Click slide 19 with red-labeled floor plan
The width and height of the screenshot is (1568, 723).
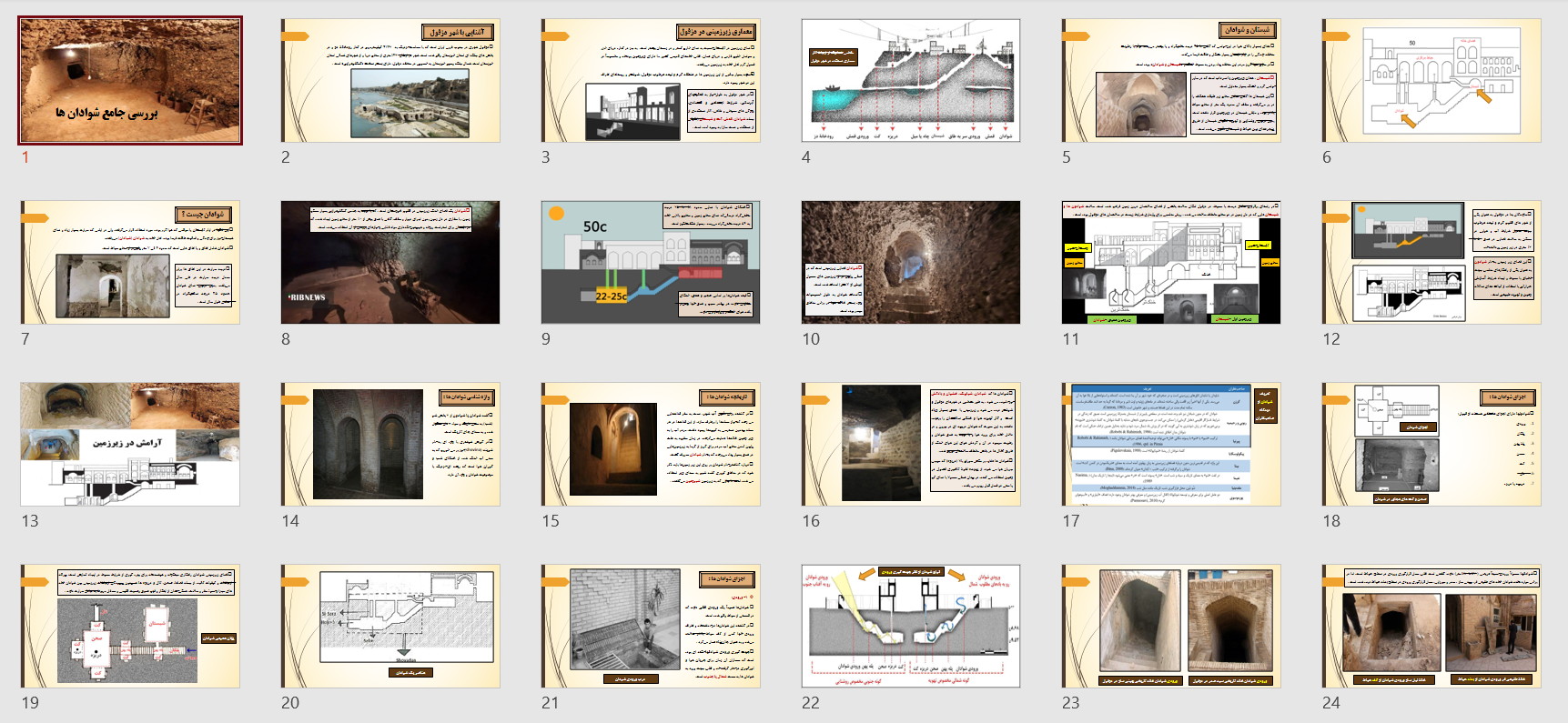130,626
